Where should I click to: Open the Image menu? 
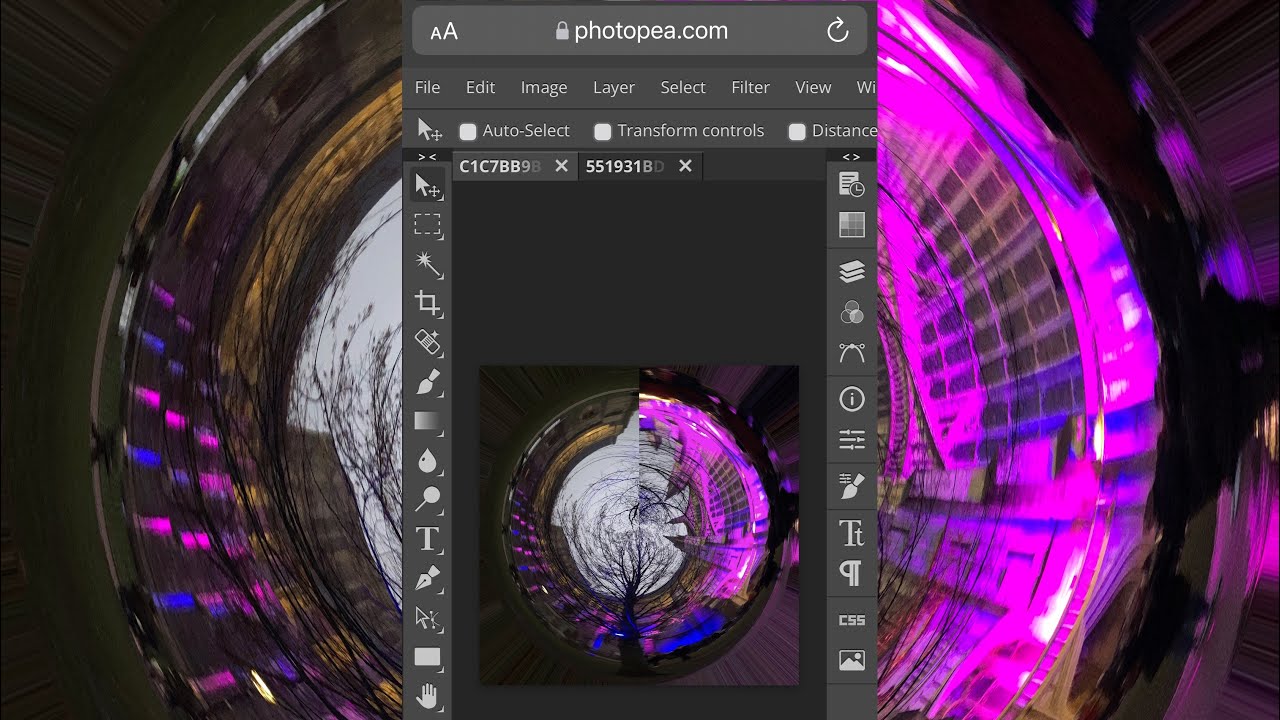544,87
